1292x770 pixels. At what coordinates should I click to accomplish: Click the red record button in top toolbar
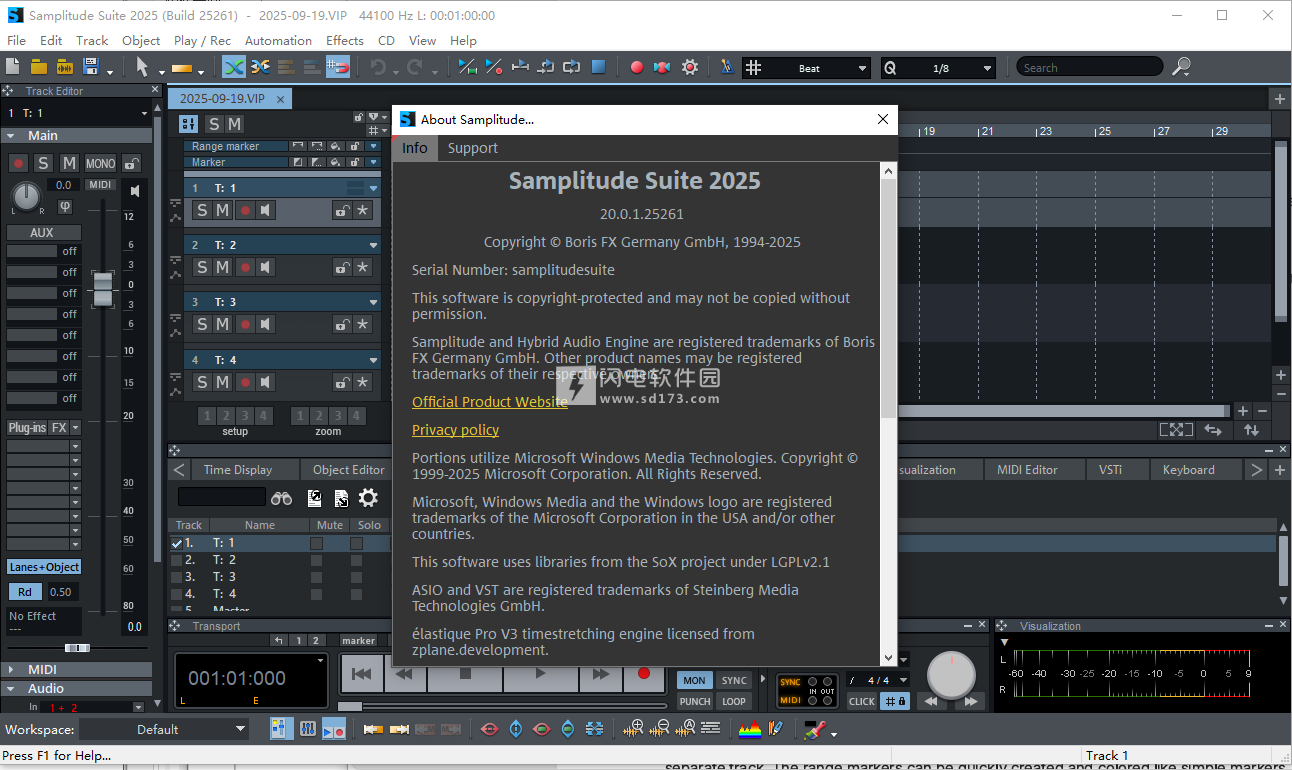click(636, 67)
